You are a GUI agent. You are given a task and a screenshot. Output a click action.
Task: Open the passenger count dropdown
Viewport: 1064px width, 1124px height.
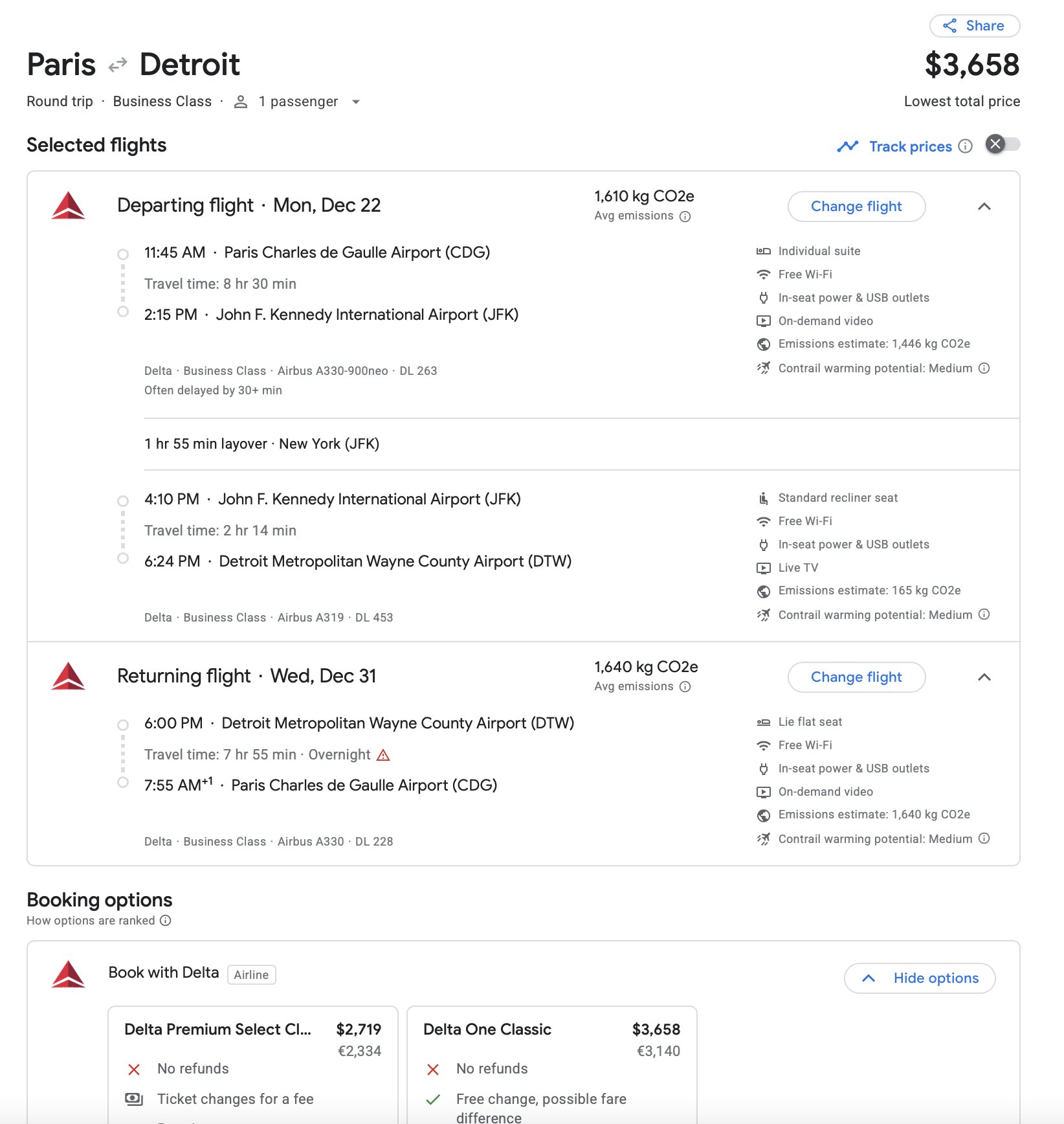click(357, 102)
